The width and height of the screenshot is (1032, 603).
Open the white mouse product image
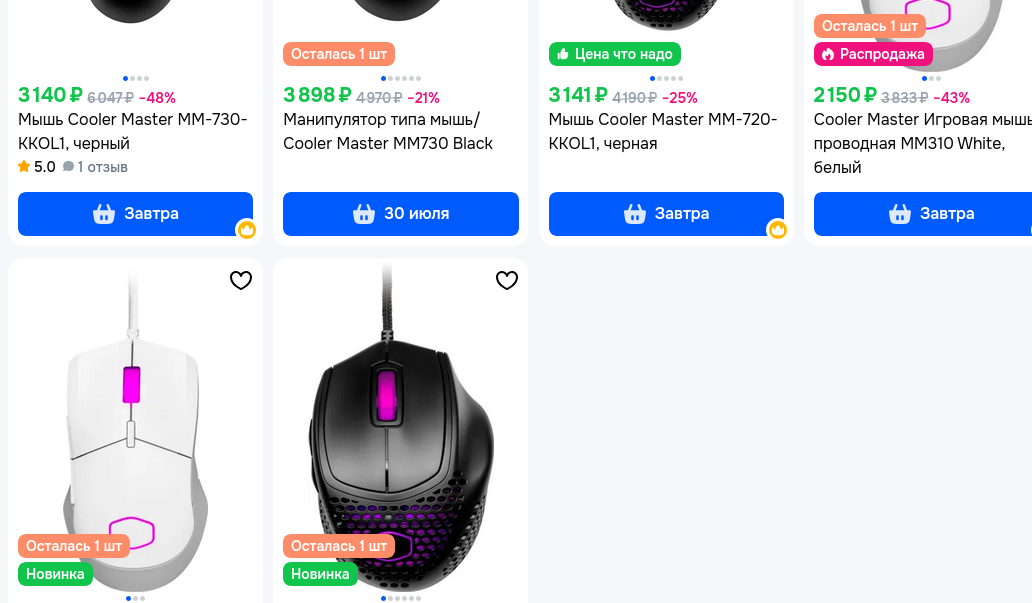click(135, 420)
